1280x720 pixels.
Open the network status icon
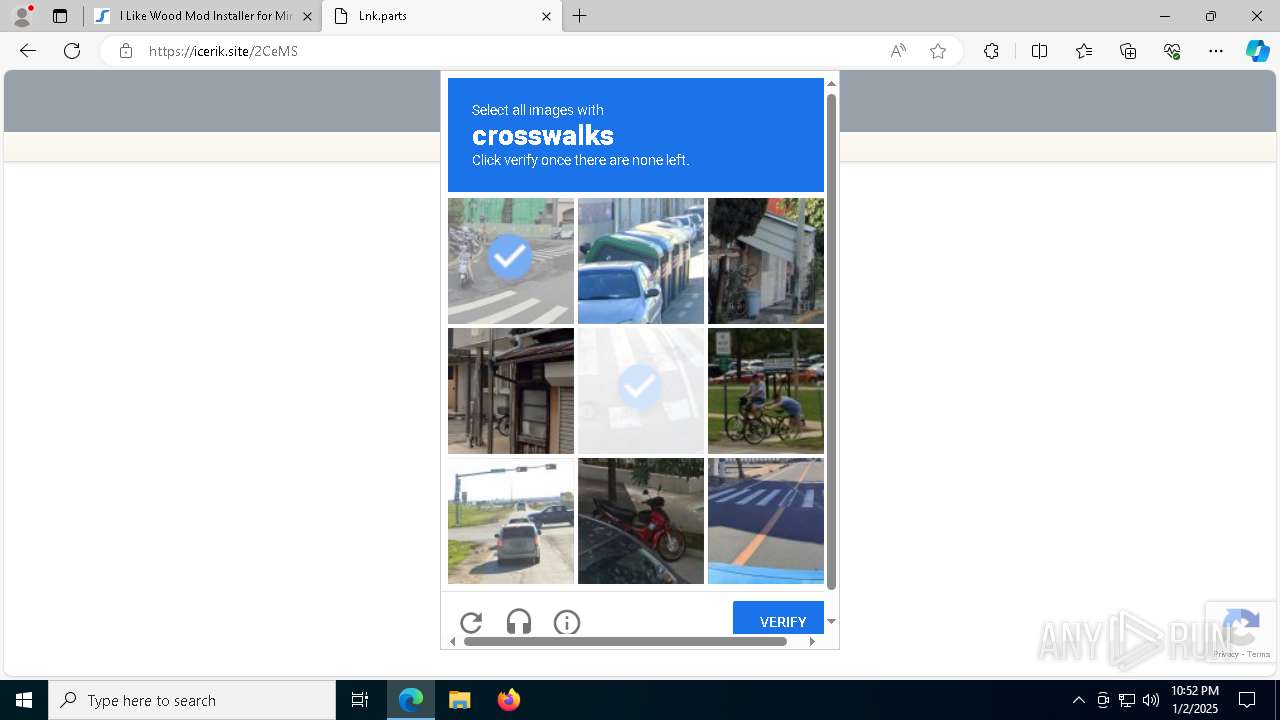point(1127,700)
